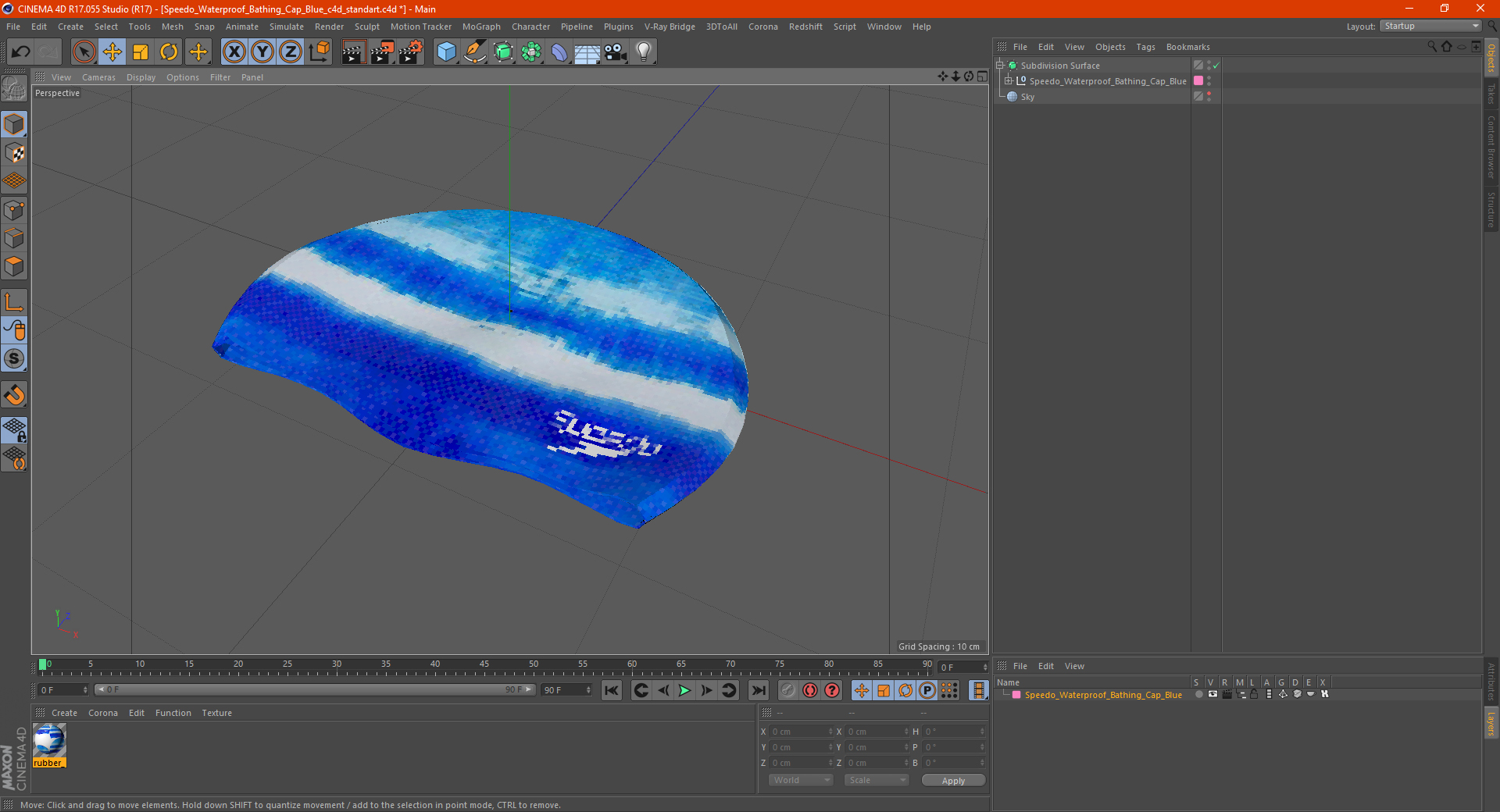Add a Light object
Screen dimensions: 1500x812
(644, 52)
